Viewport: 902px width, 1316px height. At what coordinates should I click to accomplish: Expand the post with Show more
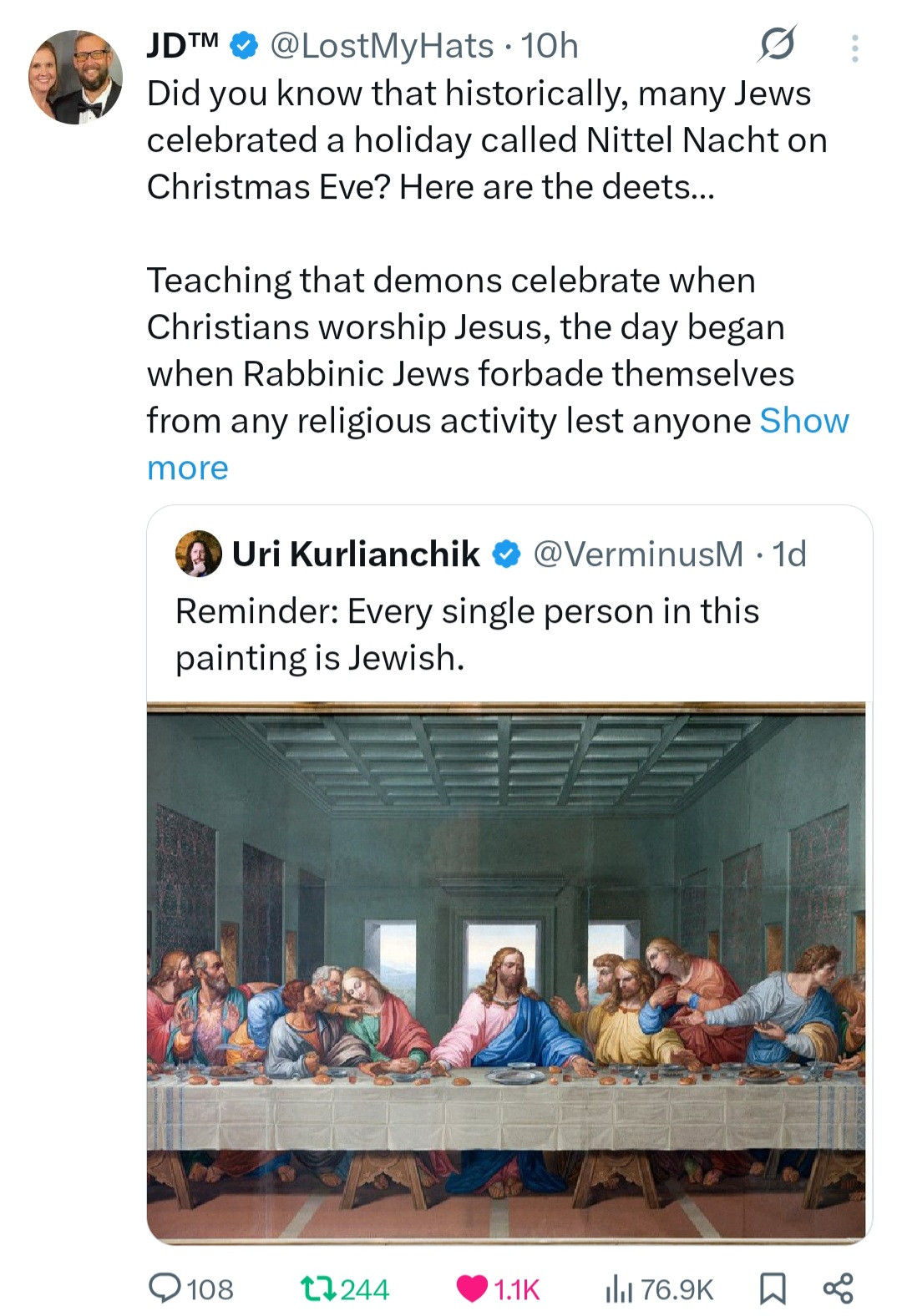pos(803,421)
